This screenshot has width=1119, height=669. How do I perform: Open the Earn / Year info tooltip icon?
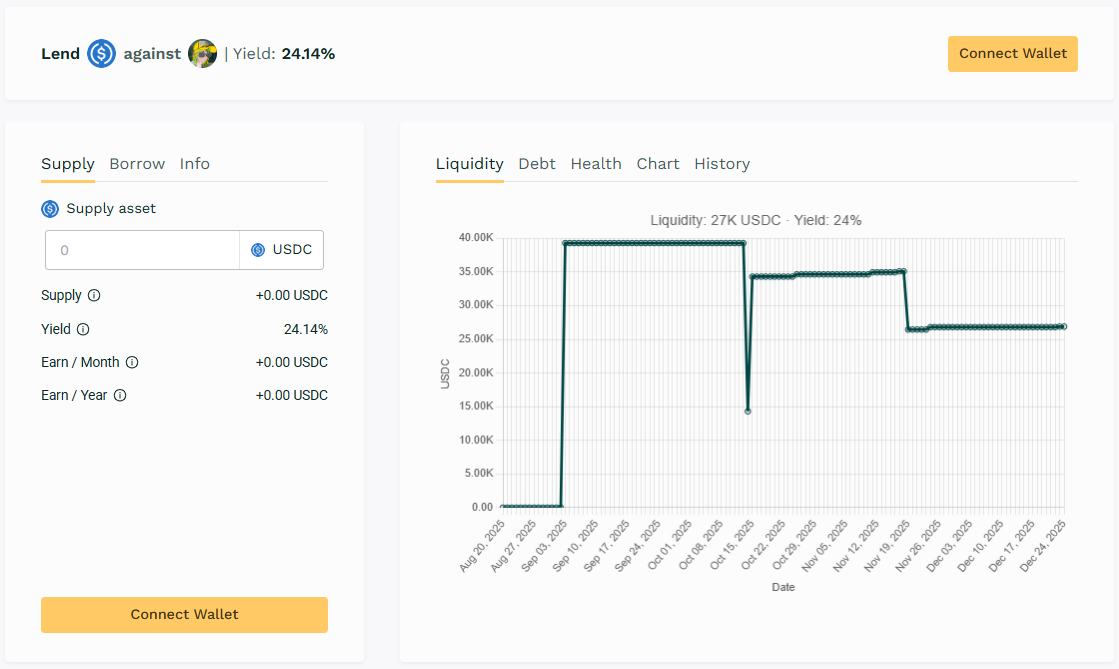pyautogui.click(x=120, y=396)
